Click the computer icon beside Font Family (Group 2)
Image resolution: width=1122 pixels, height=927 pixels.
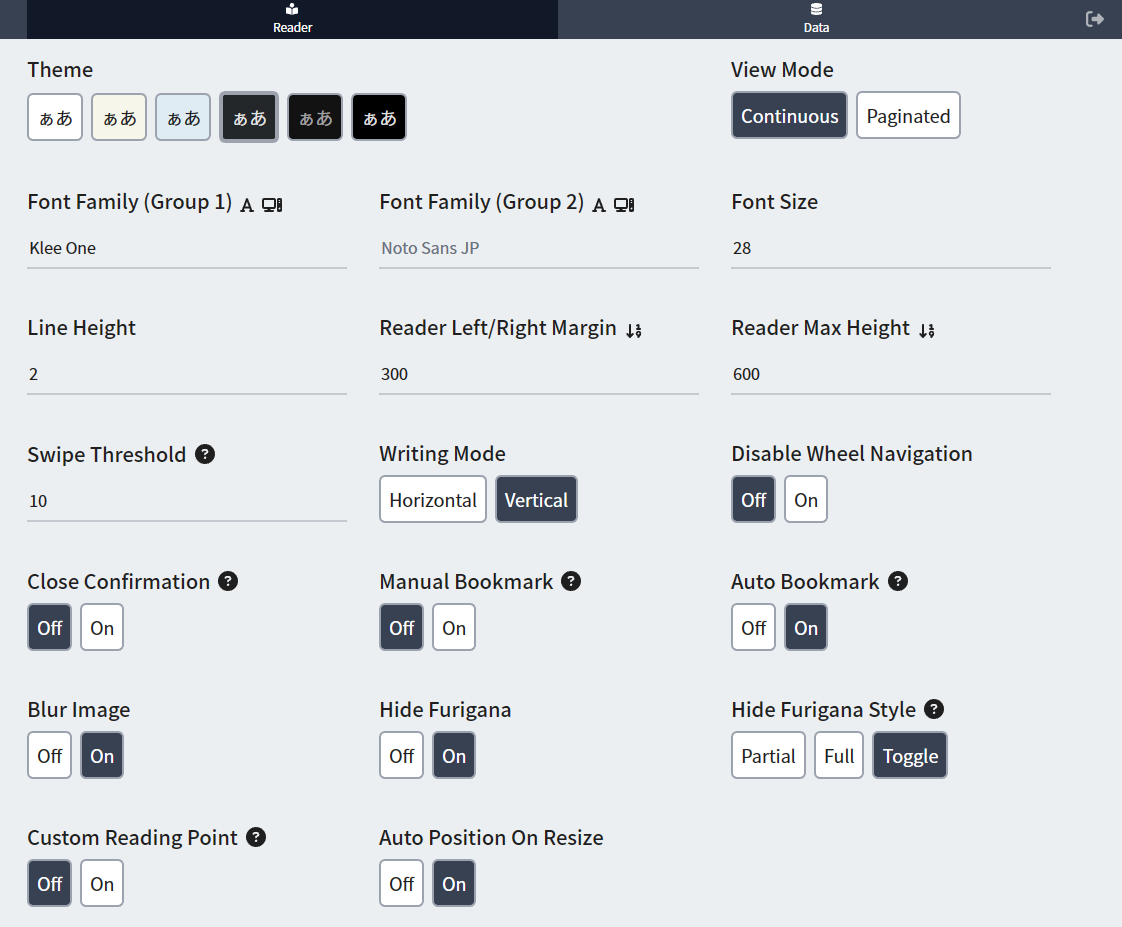click(624, 204)
